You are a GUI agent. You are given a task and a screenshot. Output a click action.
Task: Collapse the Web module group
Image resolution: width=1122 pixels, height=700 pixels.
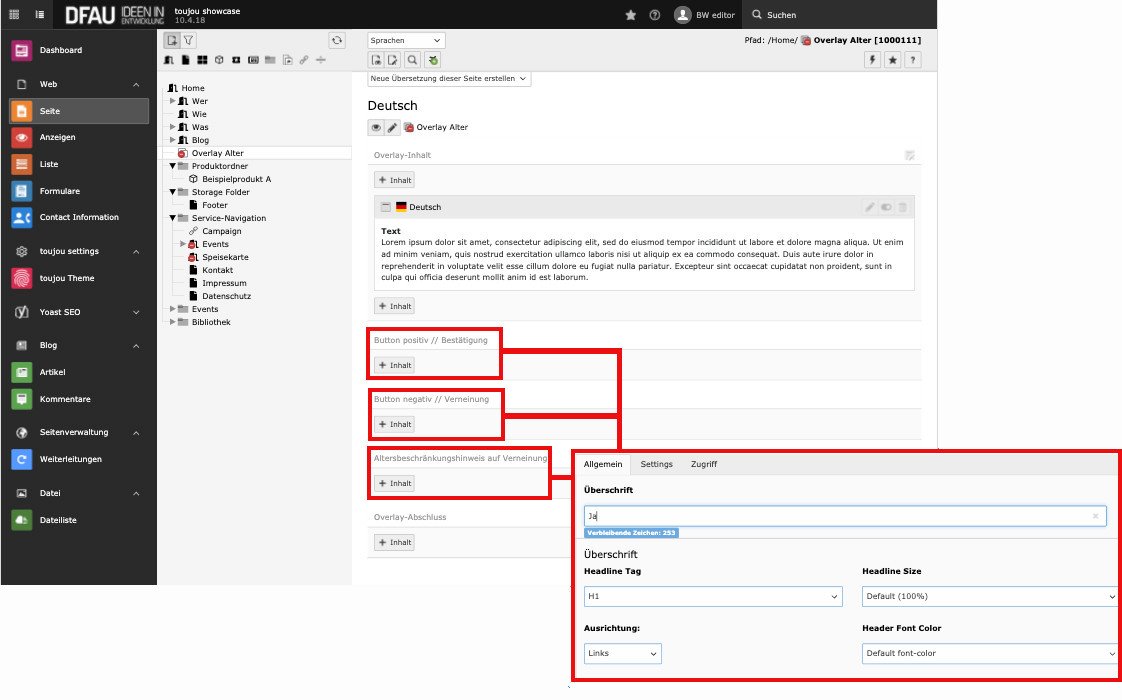coord(136,85)
